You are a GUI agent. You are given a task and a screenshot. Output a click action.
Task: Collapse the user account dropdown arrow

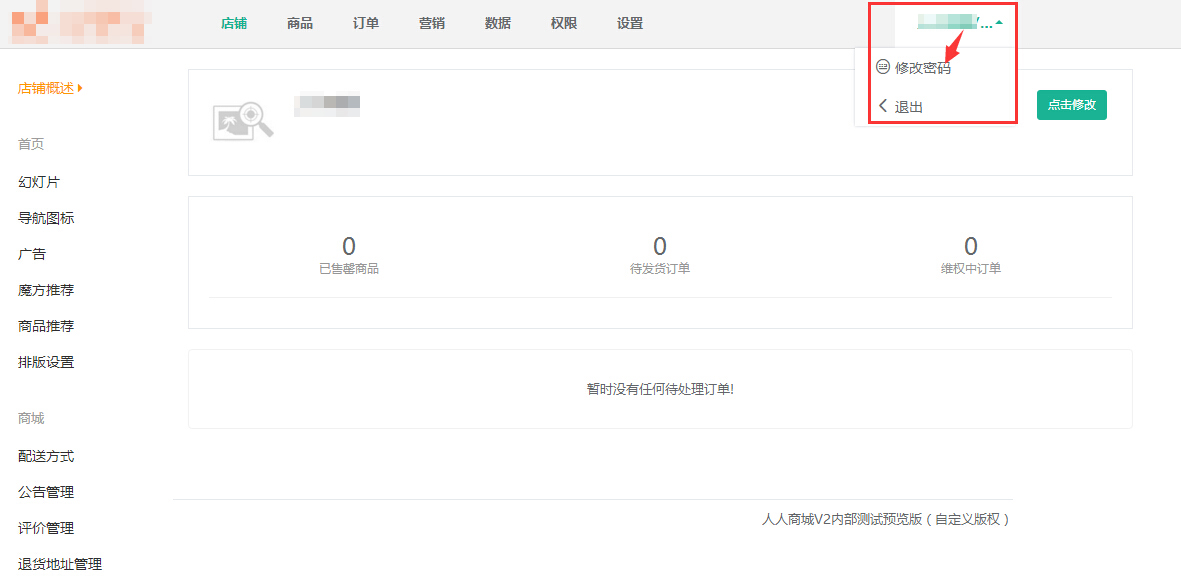999,22
